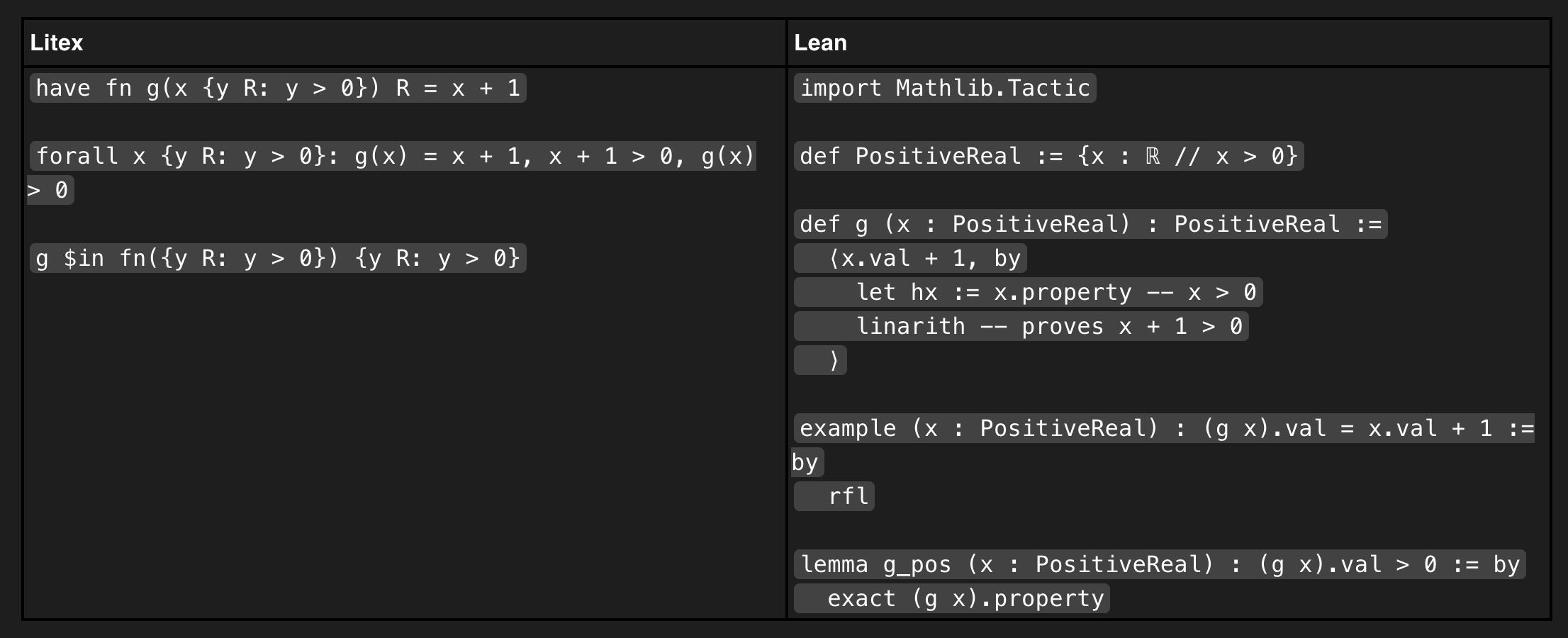Click the 'def g (x : PositiveReal)' line
The image size is (1568, 638).
(x=1090, y=224)
